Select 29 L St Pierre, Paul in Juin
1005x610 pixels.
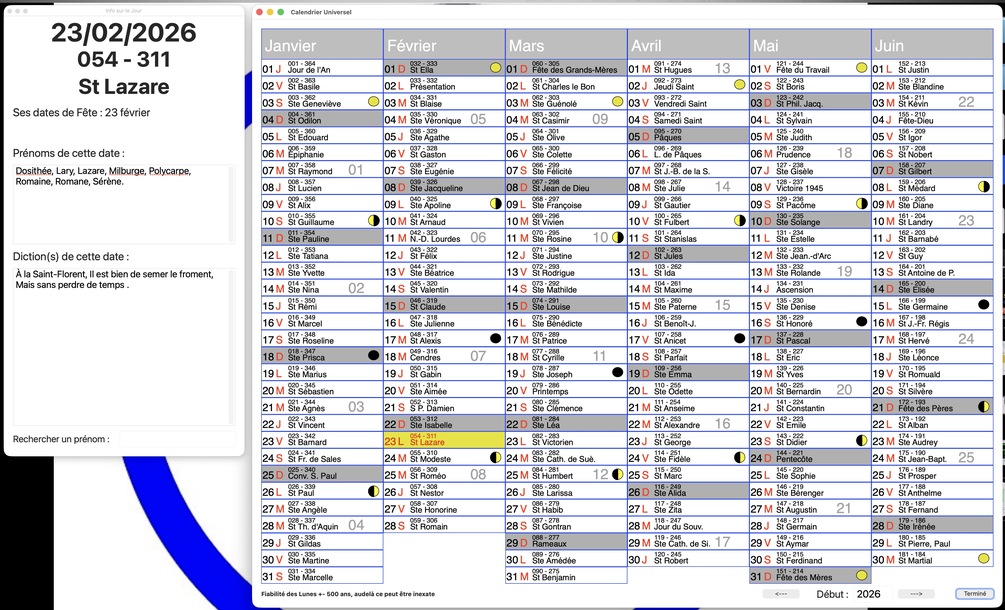point(933,542)
